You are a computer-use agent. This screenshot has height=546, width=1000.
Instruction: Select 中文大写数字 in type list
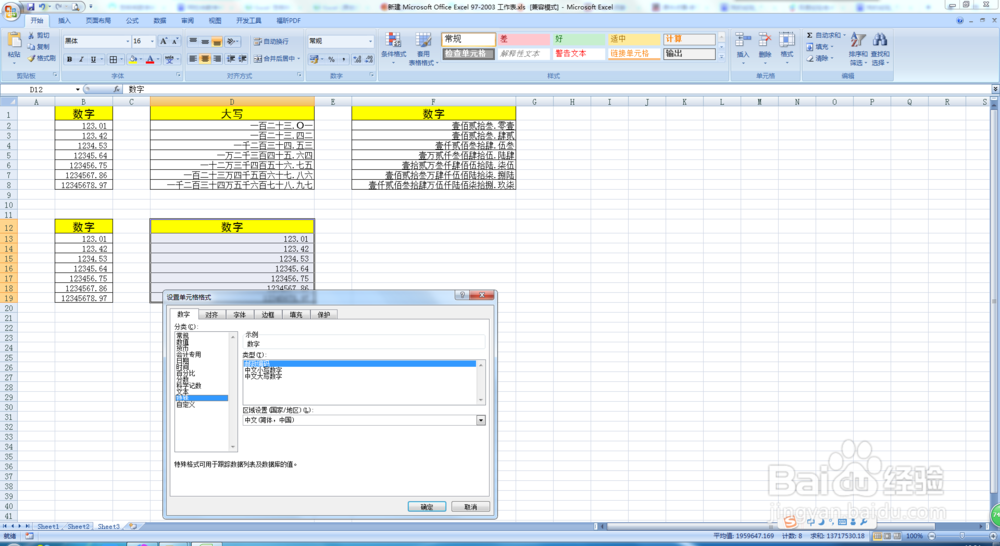click(263, 376)
